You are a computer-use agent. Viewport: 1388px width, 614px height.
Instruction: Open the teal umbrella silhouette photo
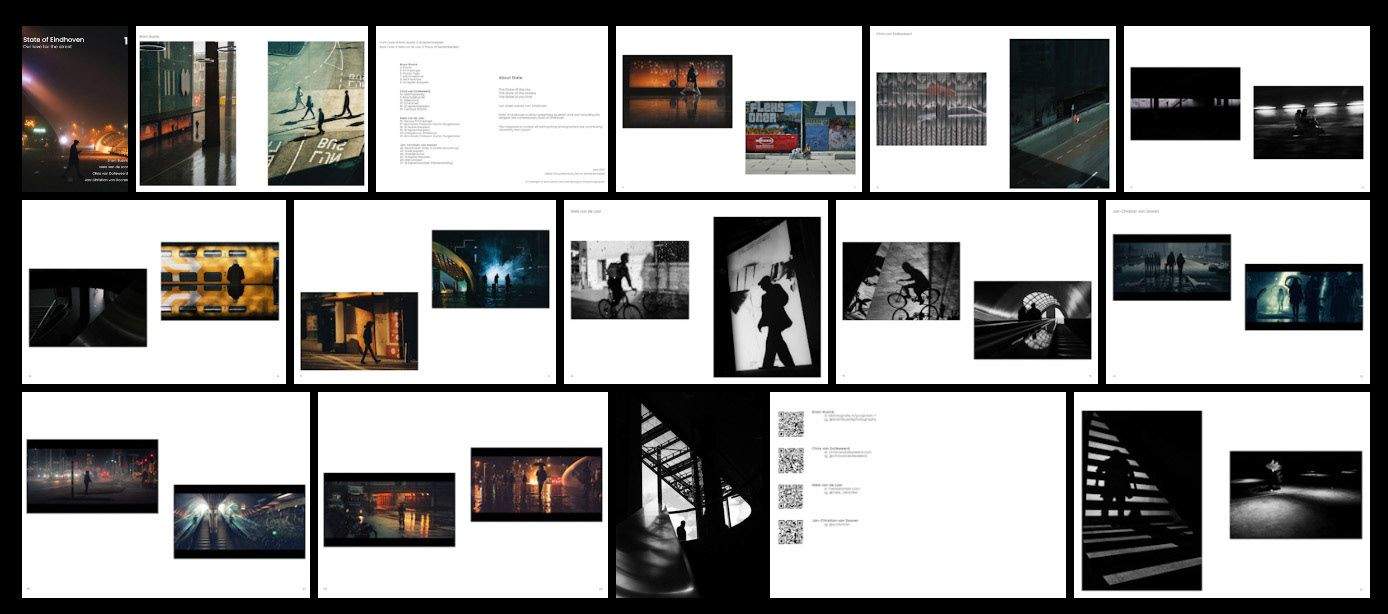(1304, 297)
